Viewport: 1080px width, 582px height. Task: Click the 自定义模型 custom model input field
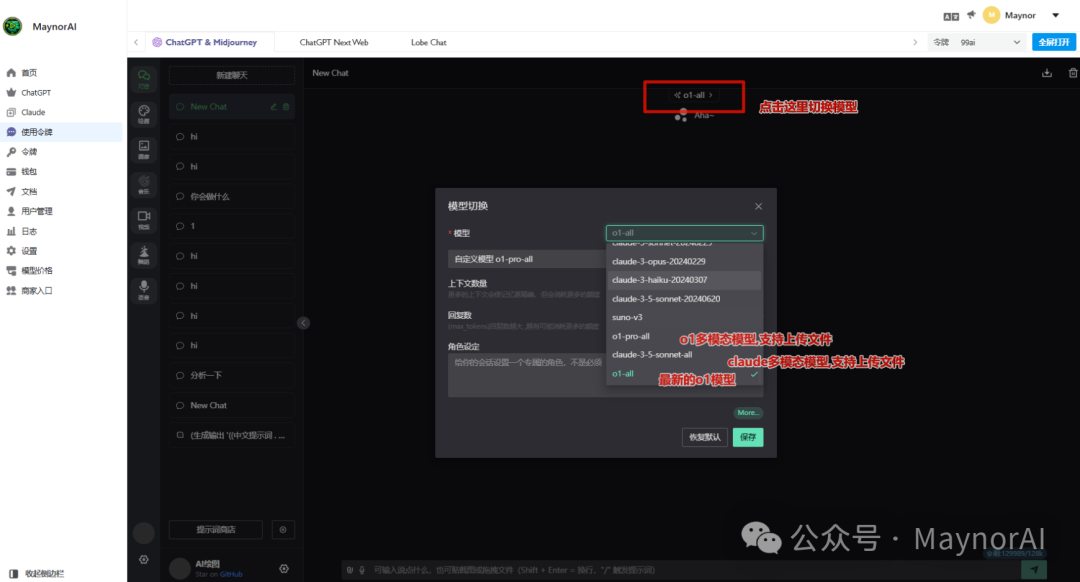525,259
